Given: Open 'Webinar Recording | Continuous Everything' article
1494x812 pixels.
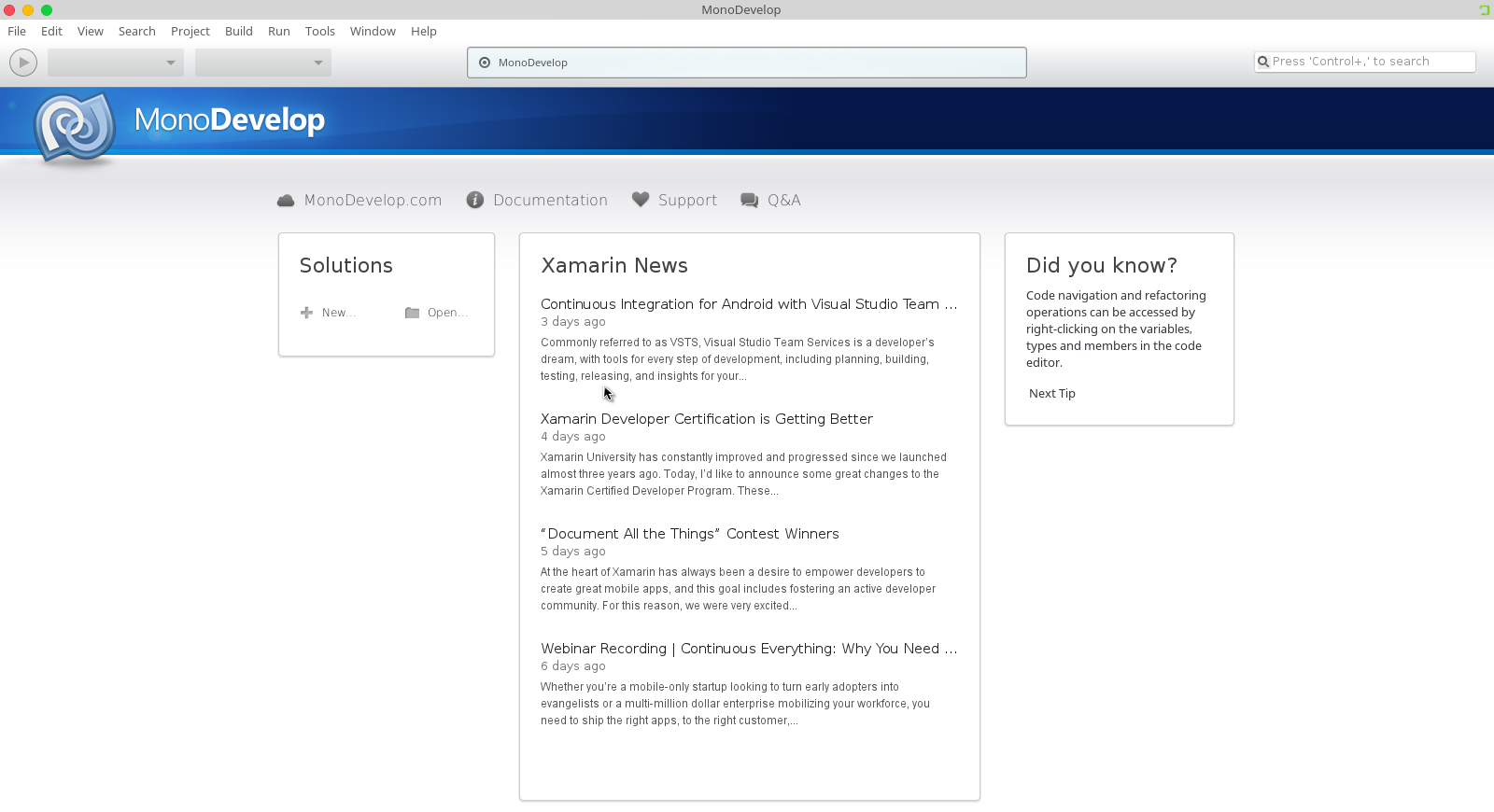Looking at the screenshot, I should [749, 649].
